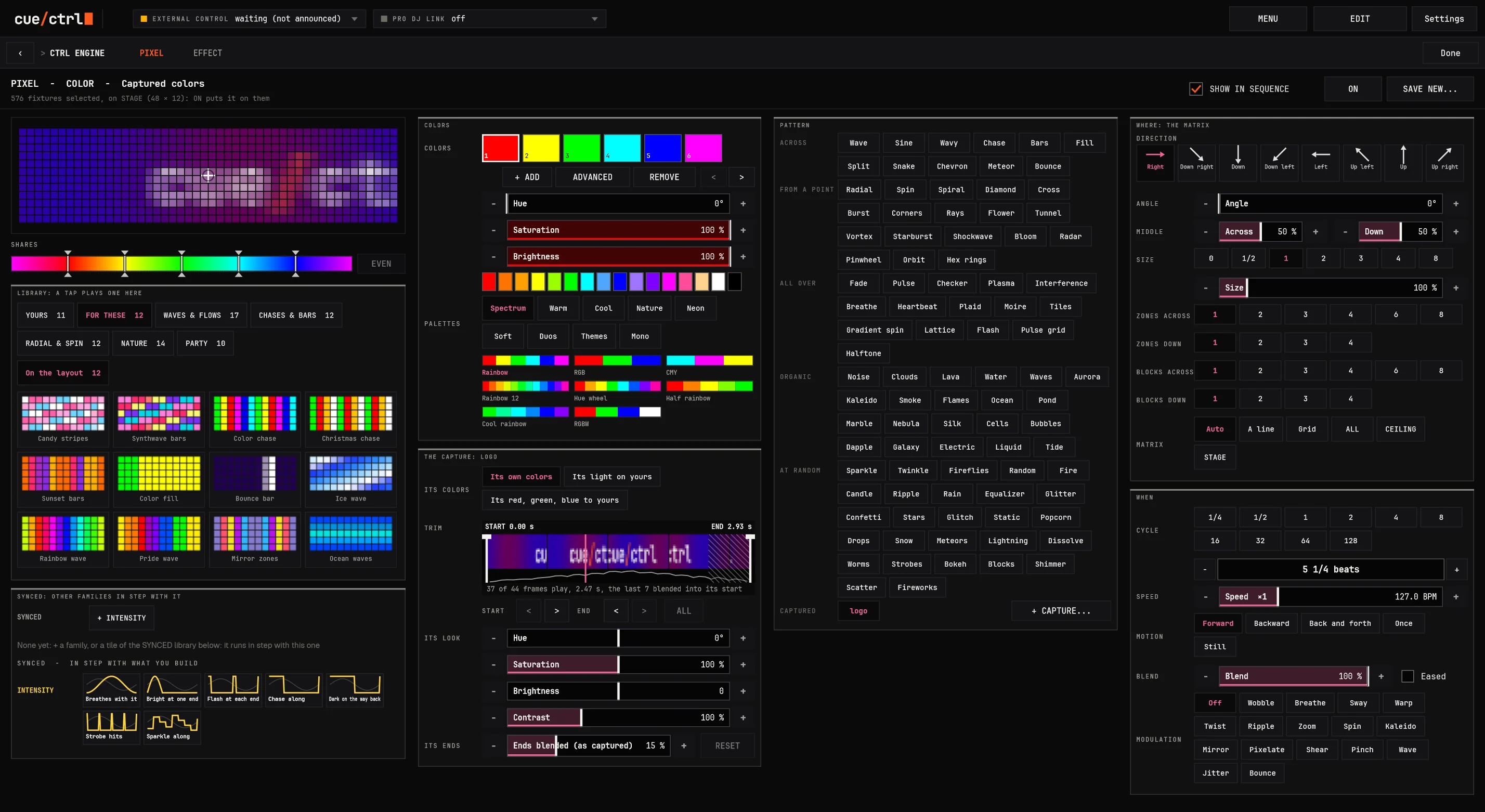The image size is (1485, 812).
Task: Increase the 5 1/4 beats cycle
Action: tap(1456, 569)
